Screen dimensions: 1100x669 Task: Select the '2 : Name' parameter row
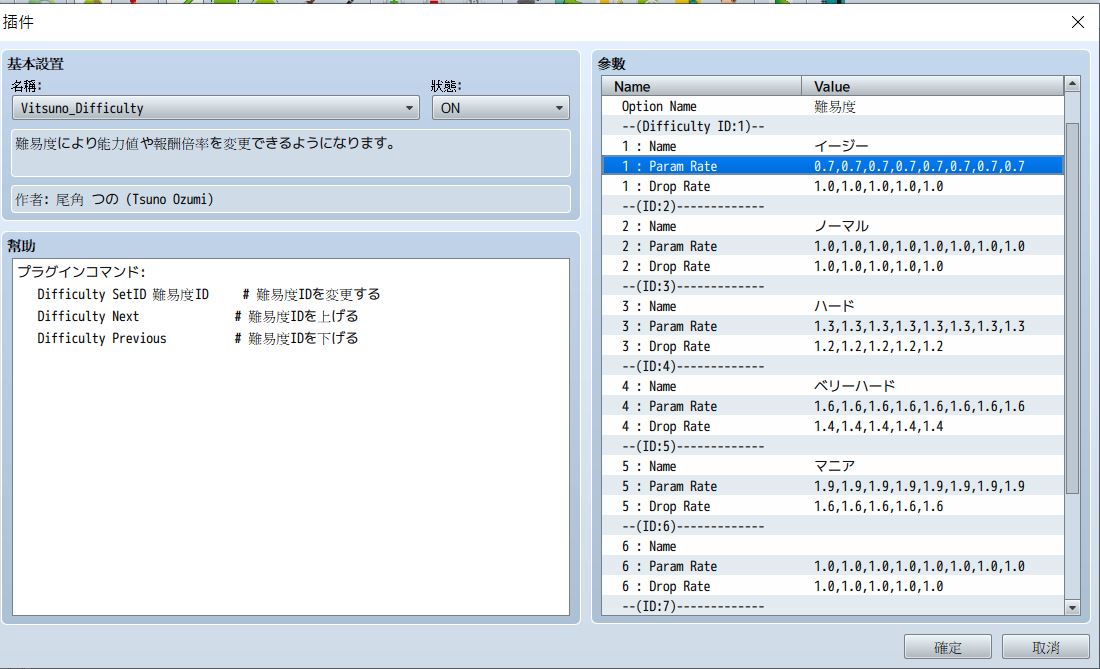(x=833, y=227)
